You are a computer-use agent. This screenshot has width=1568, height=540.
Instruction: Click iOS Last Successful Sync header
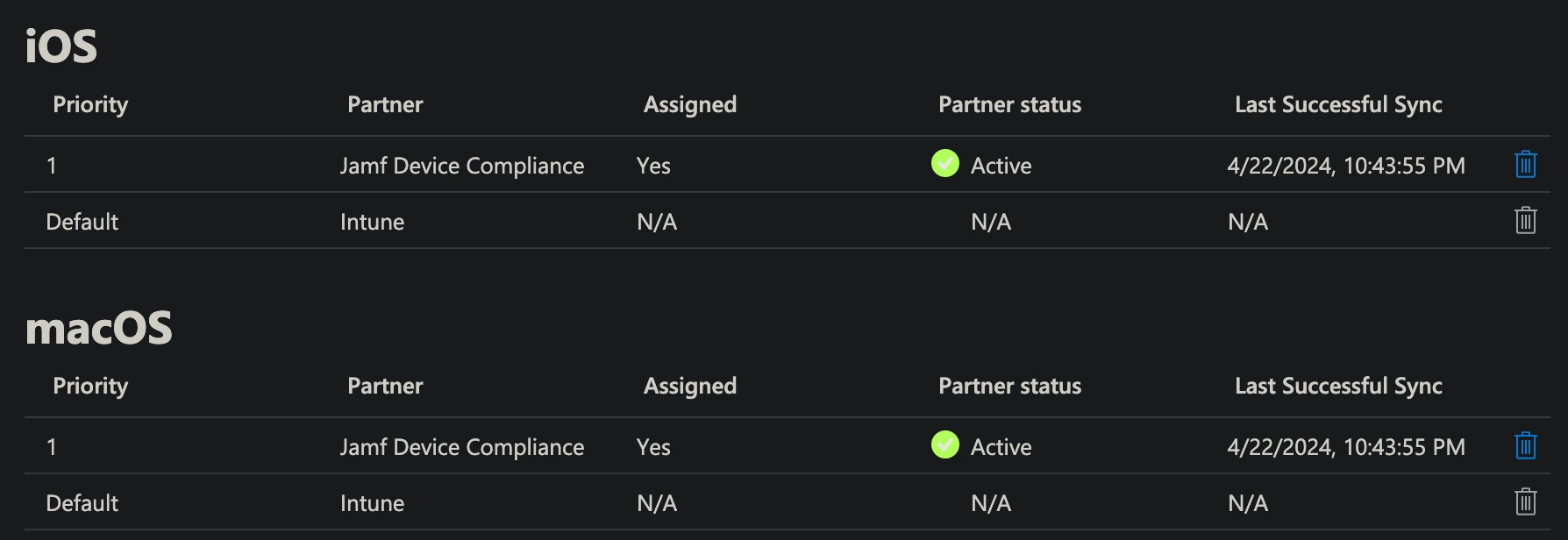point(1338,105)
